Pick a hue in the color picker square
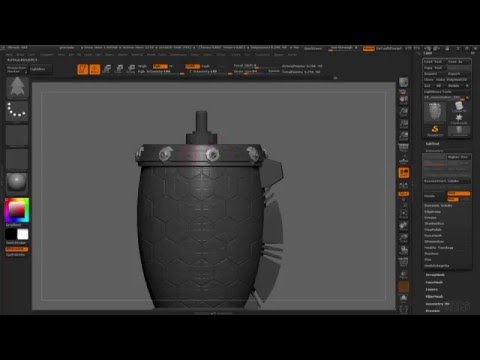This screenshot has height=360, width=480. tap(16, 210)
